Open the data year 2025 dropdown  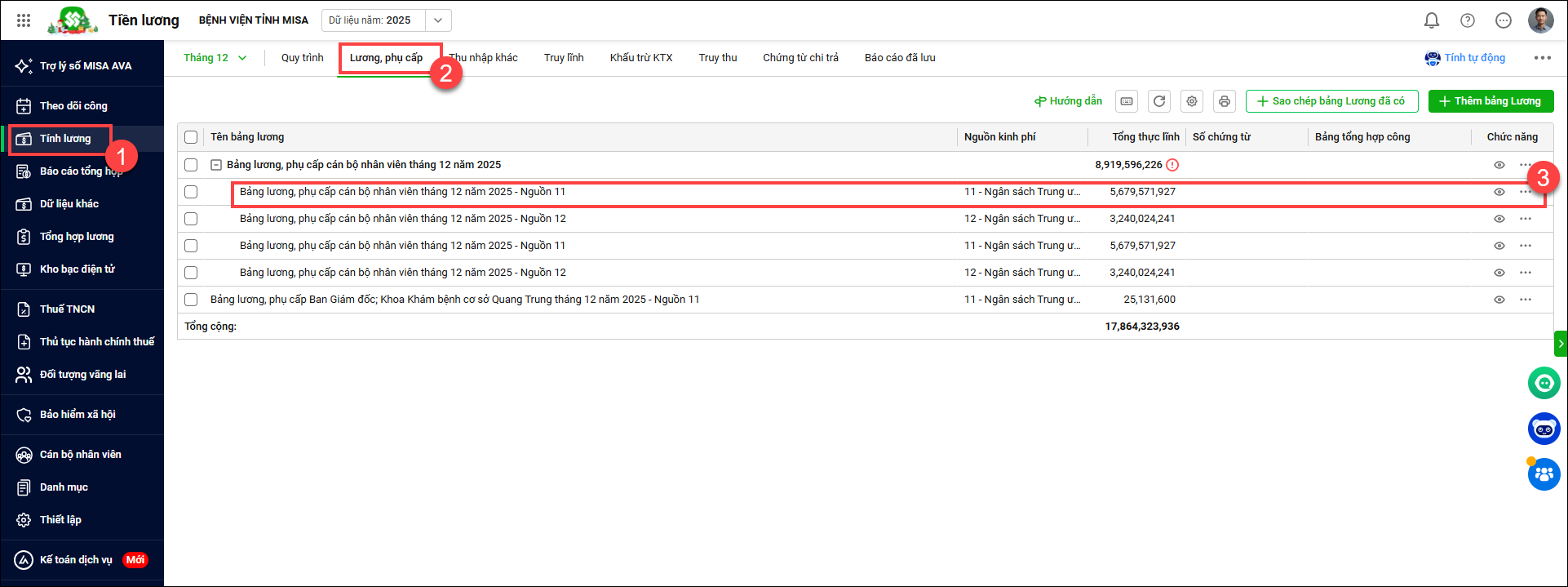437,20
